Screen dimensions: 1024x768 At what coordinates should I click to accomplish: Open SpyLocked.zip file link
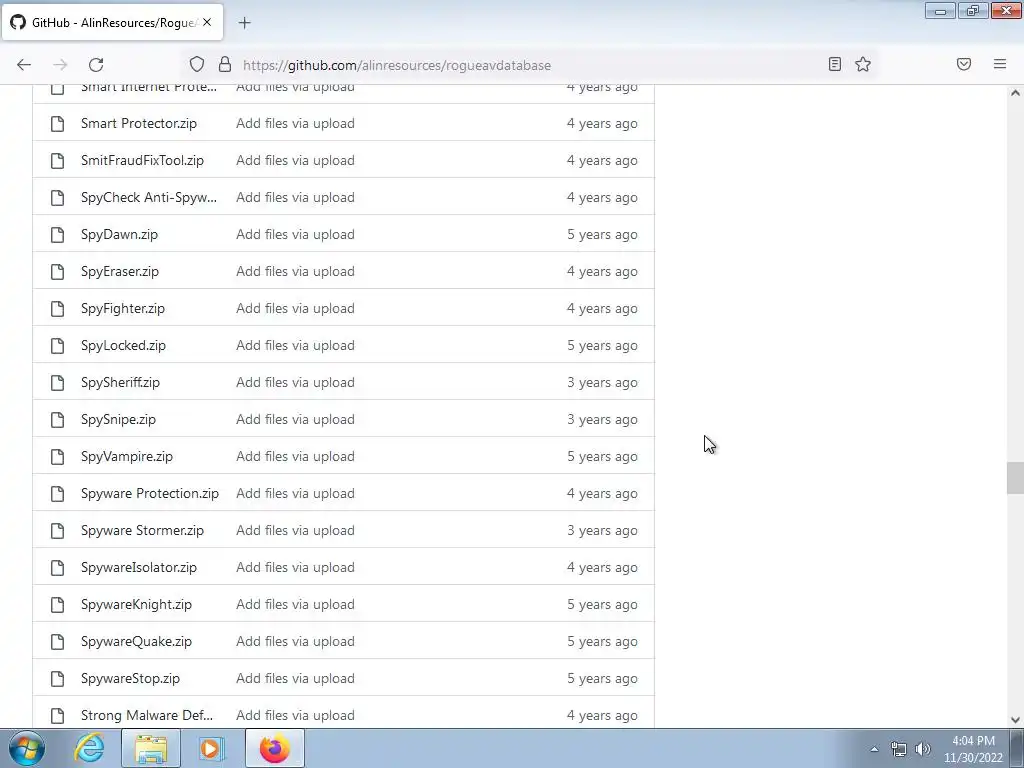tap(123, 345)
